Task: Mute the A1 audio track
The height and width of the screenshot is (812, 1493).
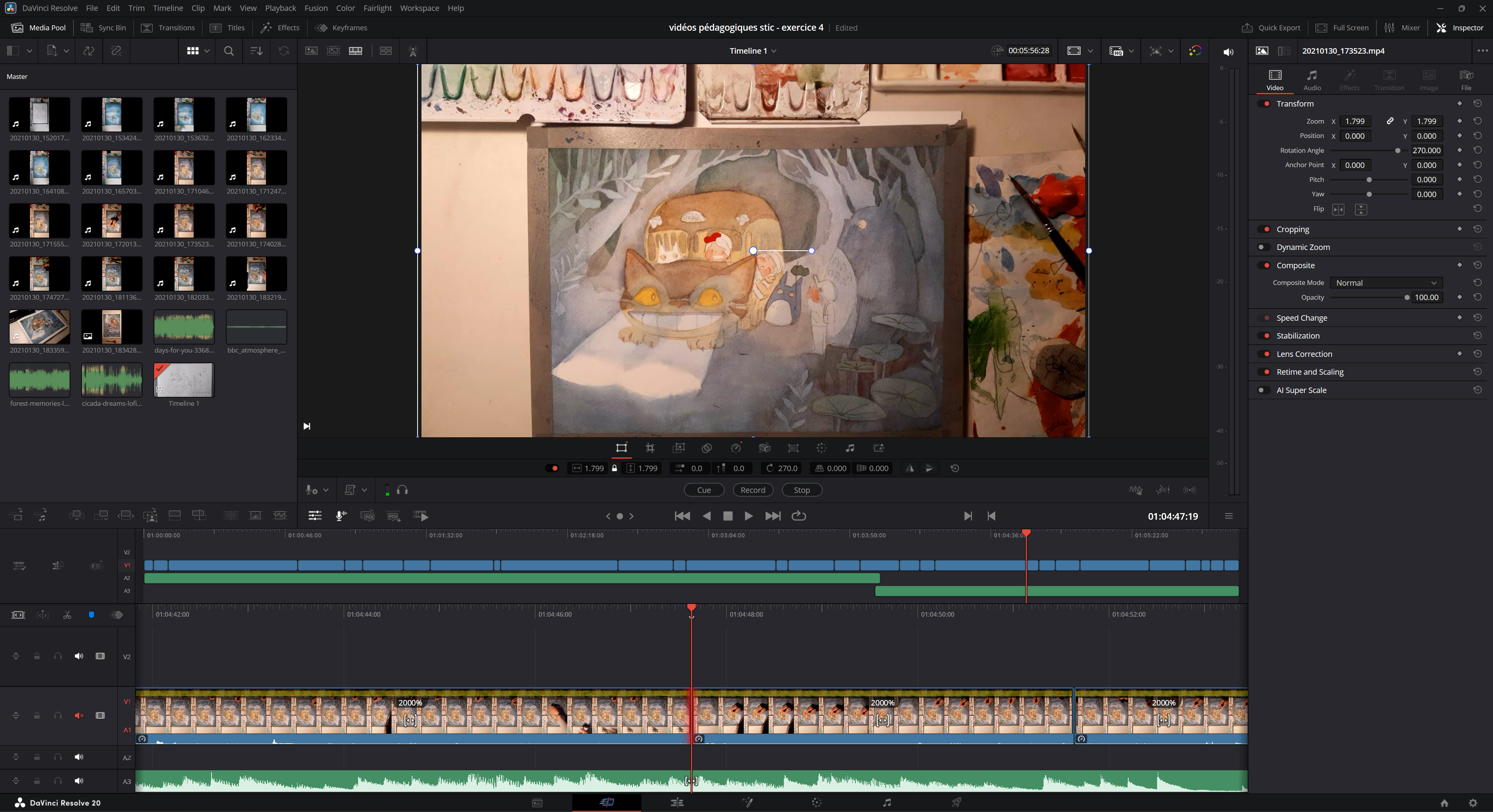Action: [79, 715]
